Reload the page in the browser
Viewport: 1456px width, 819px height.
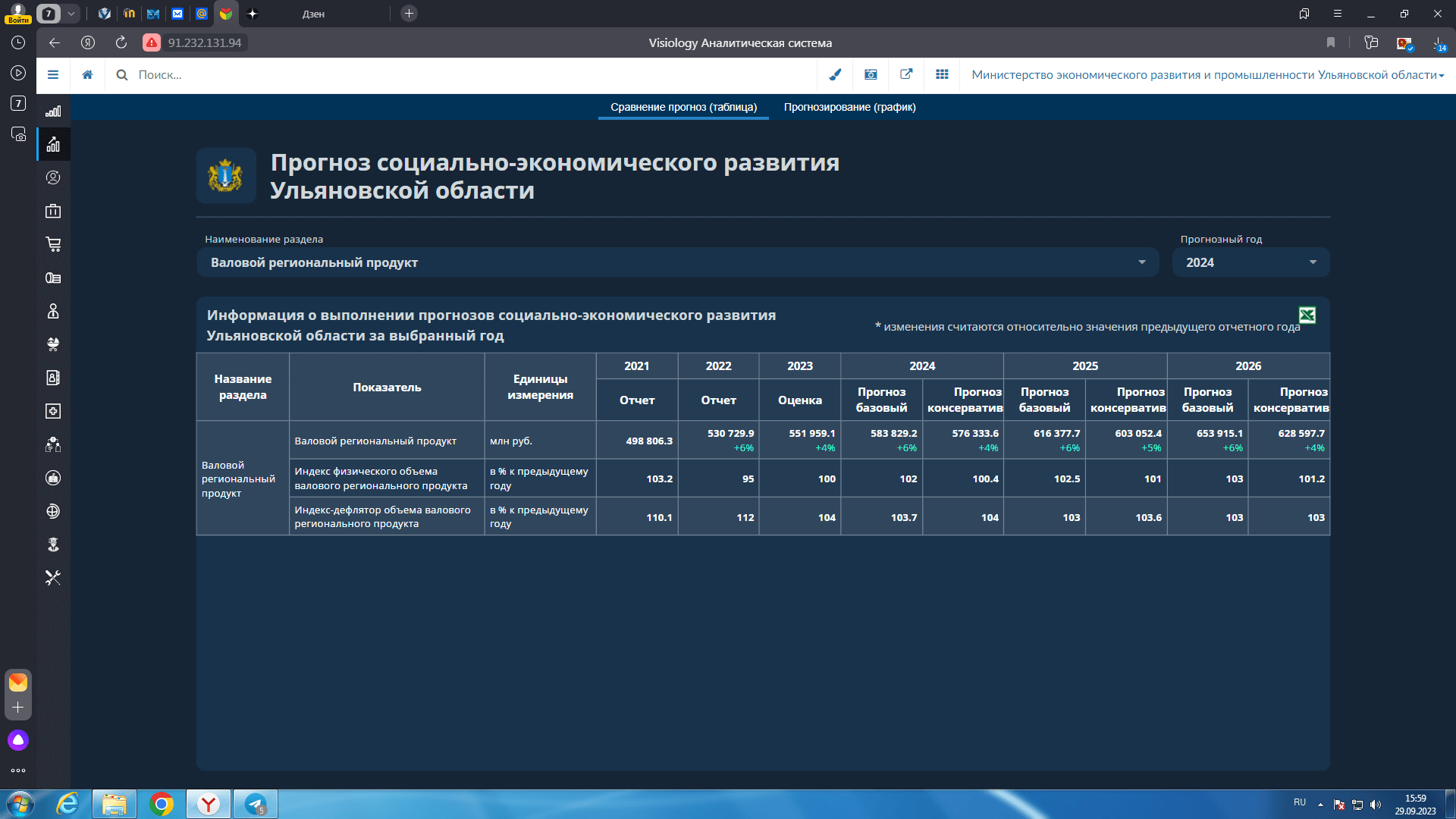pyautogui.click(x=121, y=42)
